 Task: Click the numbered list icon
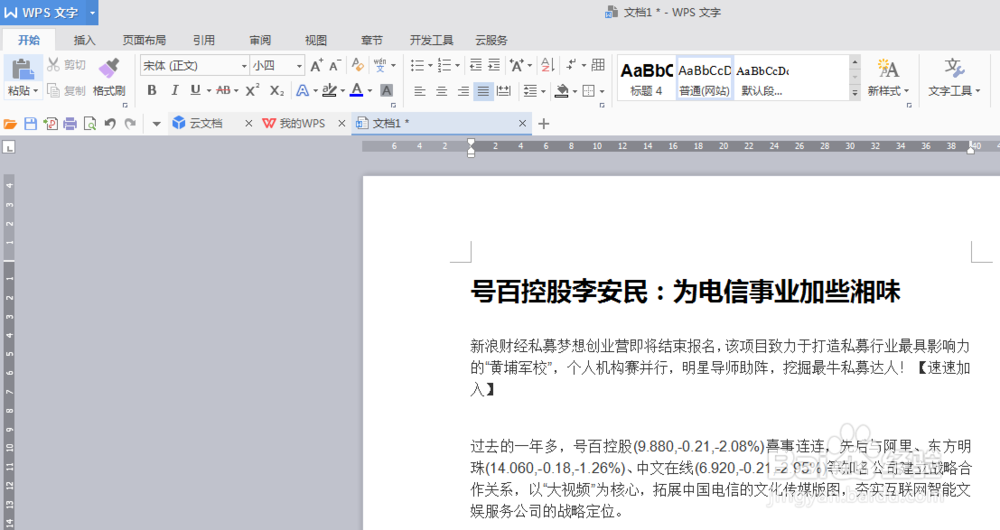(445, 65)
